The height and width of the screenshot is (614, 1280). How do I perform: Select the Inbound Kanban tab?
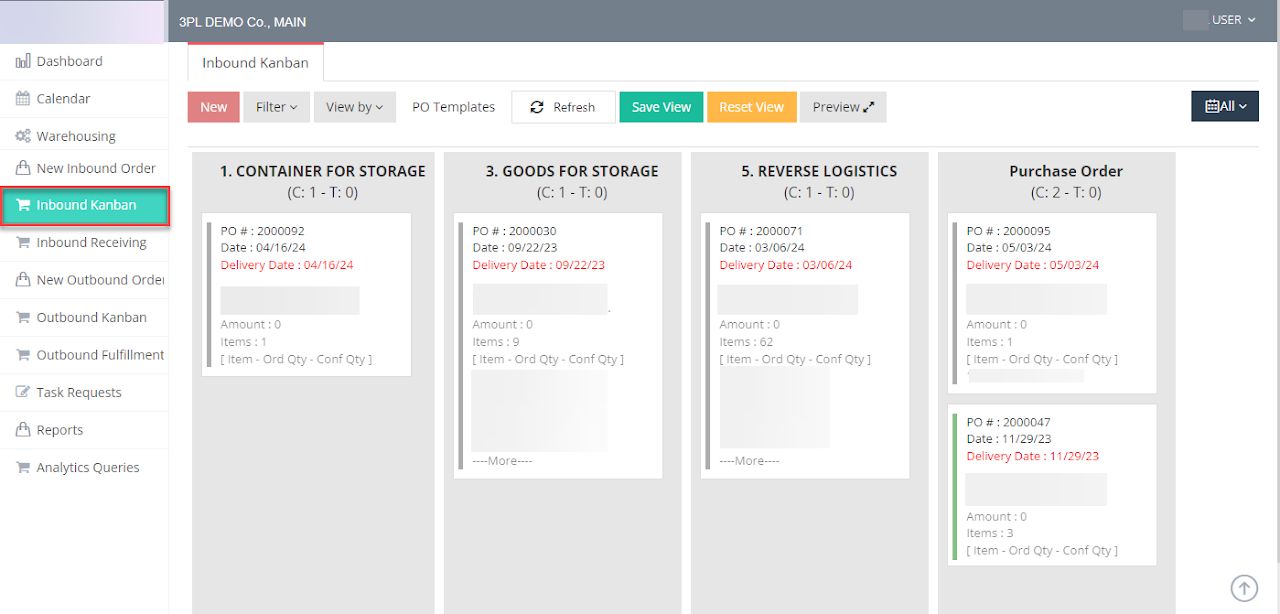(255, 63)
